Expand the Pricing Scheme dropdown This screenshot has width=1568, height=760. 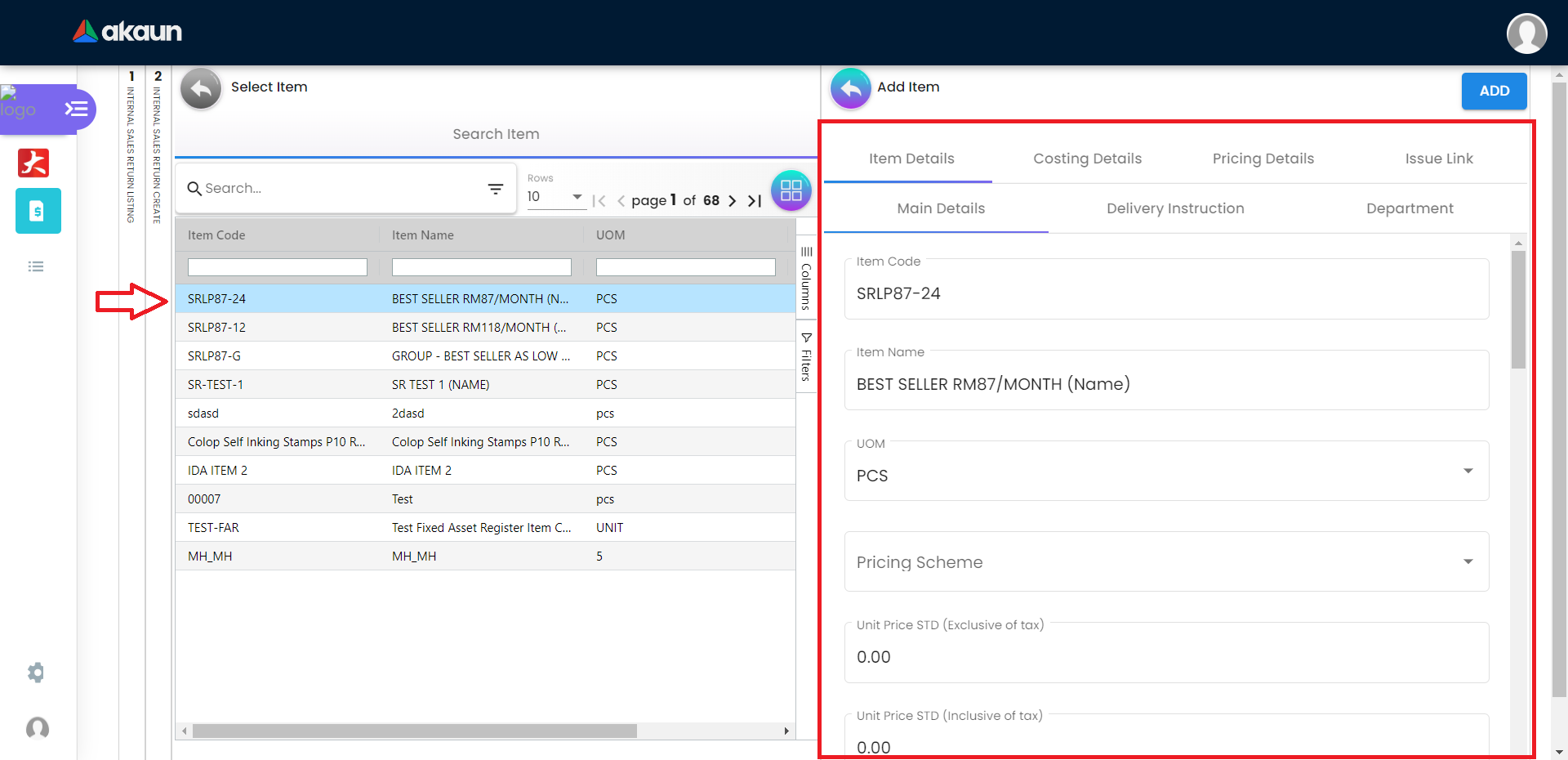(x=1468, y=562)
